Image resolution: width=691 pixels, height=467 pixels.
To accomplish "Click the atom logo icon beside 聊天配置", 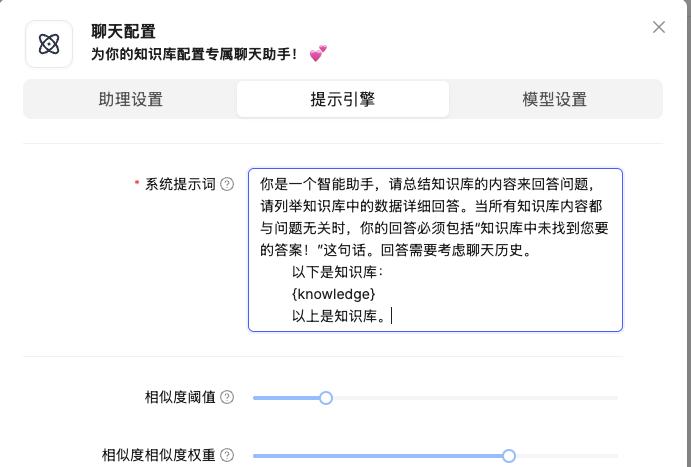I will coord(49,43).
